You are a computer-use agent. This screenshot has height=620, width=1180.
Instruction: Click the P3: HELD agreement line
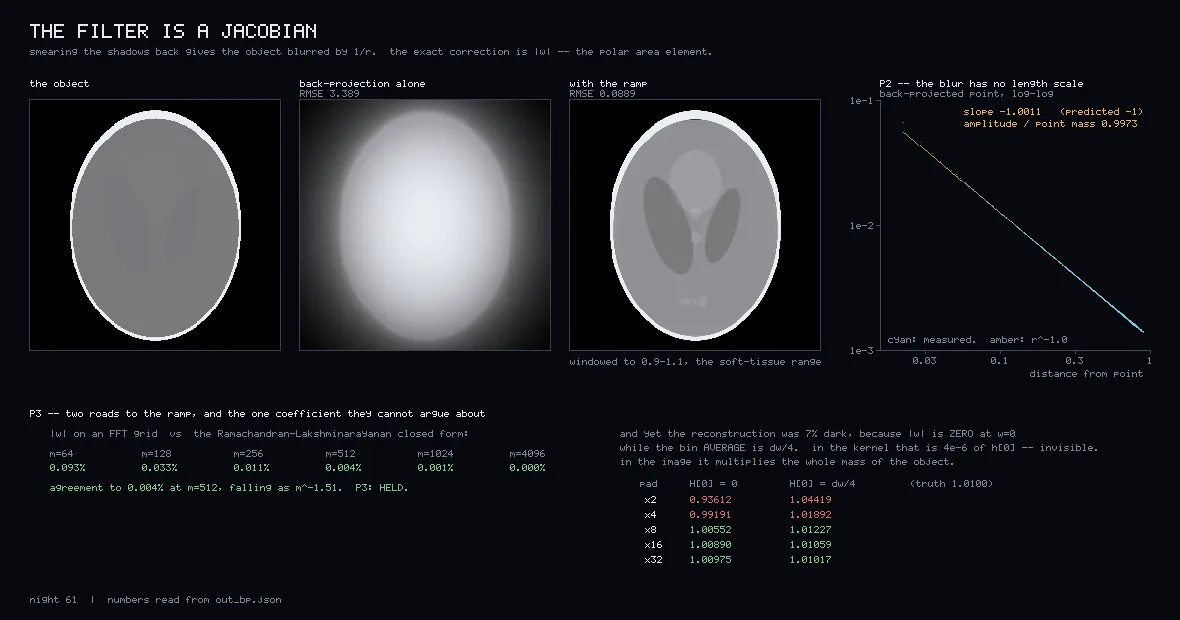[x=229, y=488]
